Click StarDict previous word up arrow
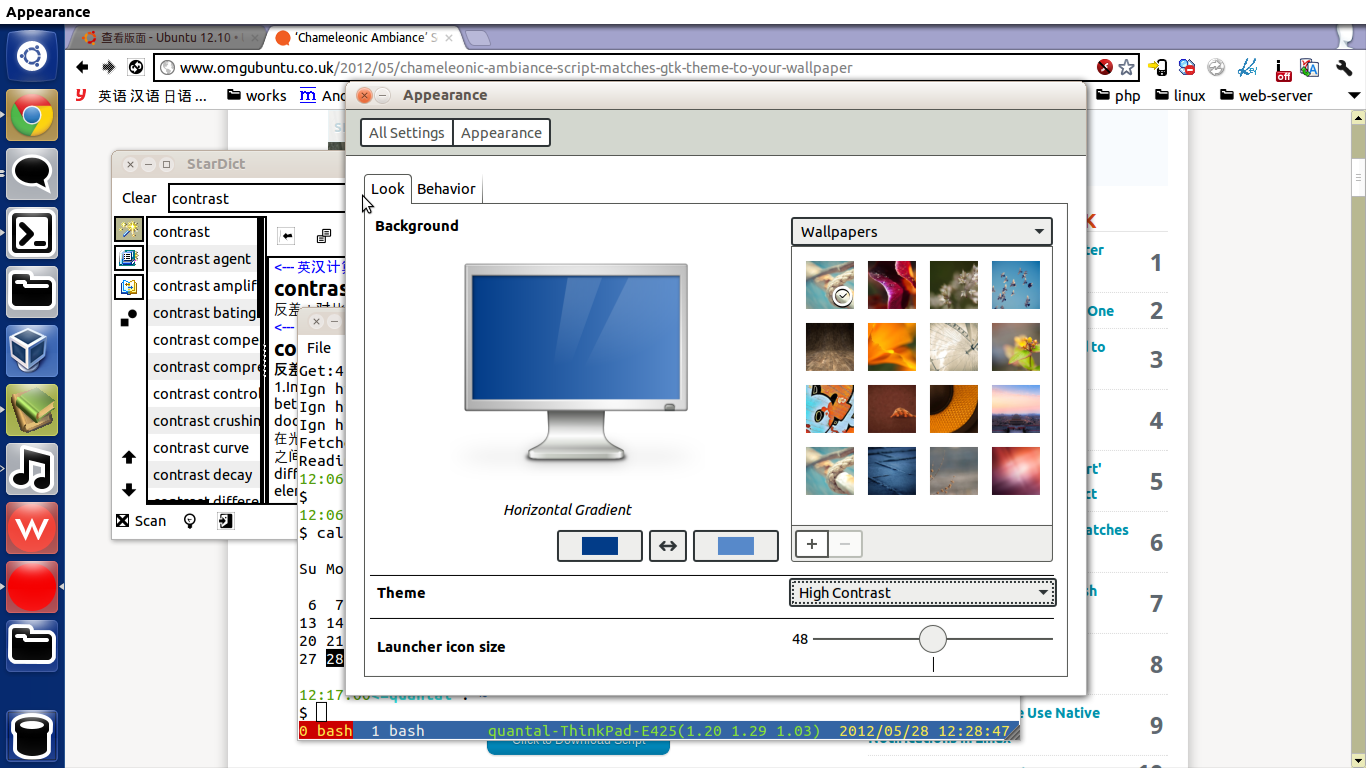Viewport: 1366px width, 768px height. pyautogui.click(x=128, y=457)
